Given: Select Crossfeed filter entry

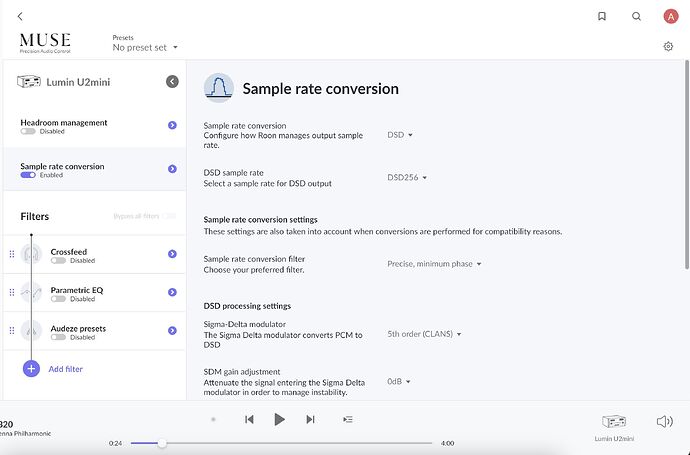Looking at the screenshot, I should click(95, 254).
